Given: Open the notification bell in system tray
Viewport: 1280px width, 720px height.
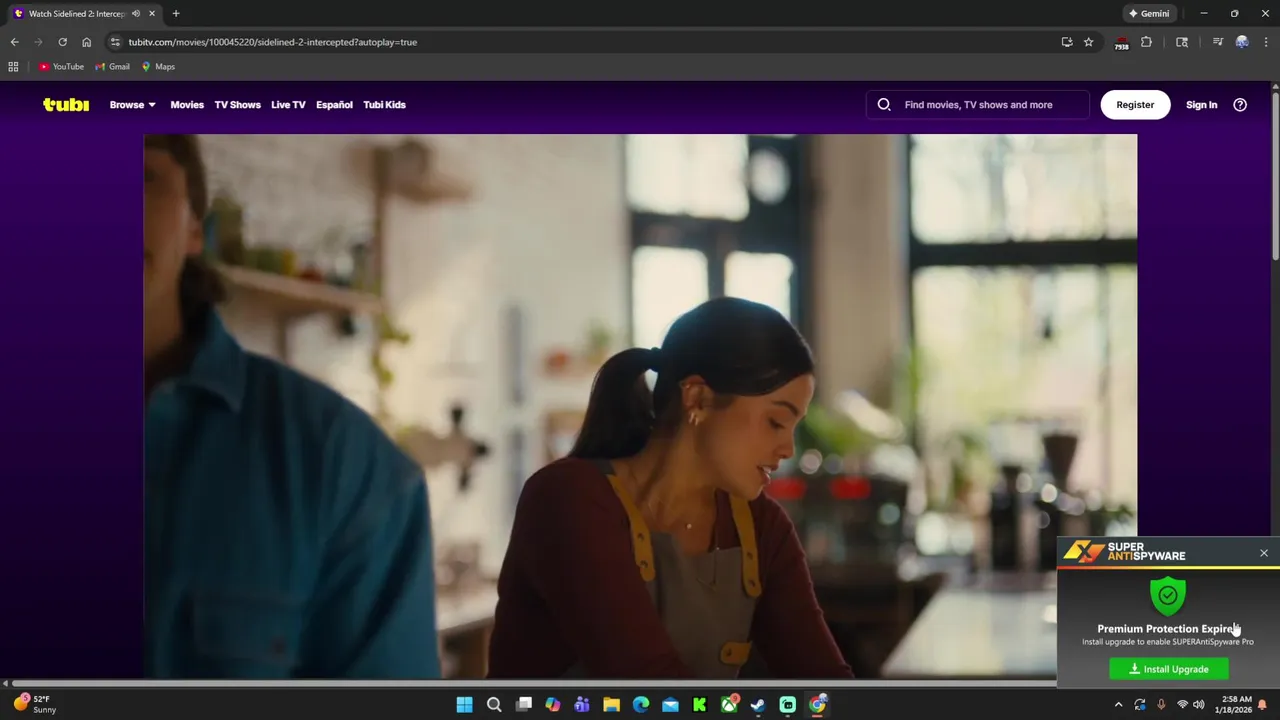Looking at the screenshot, I should pos(1262,705).
